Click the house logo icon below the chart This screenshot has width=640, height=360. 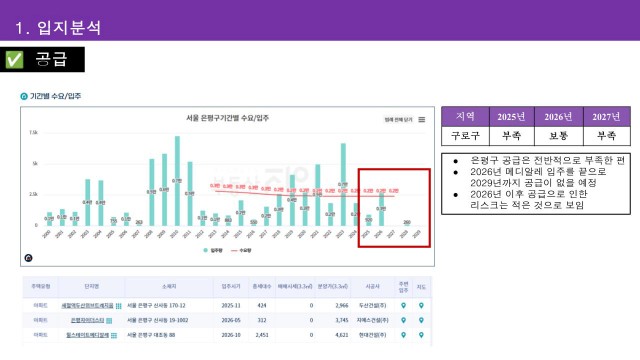[x=29, y=258]
